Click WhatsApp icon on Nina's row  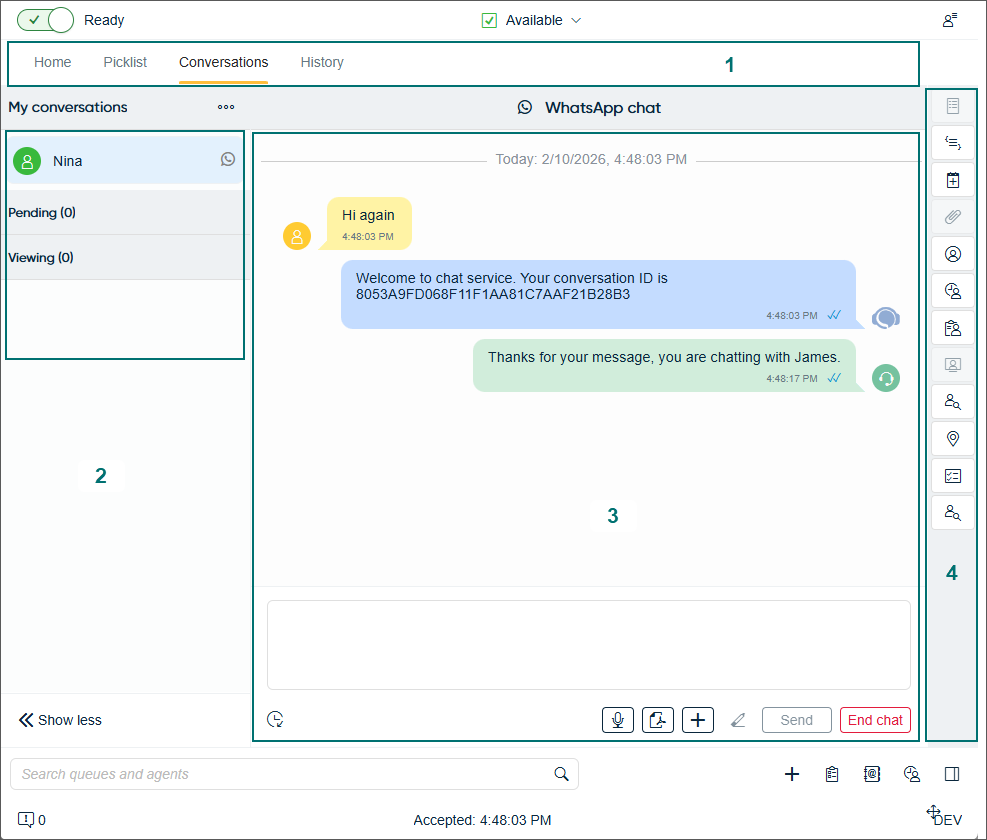coord(228,159)
